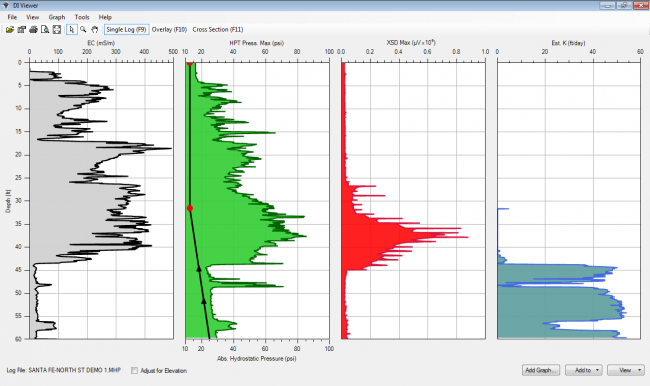Image resolution: width=650 pixels, height=386 pixels.
Task: Click the XSD Max graph title
Action: [x=411, y=42]
